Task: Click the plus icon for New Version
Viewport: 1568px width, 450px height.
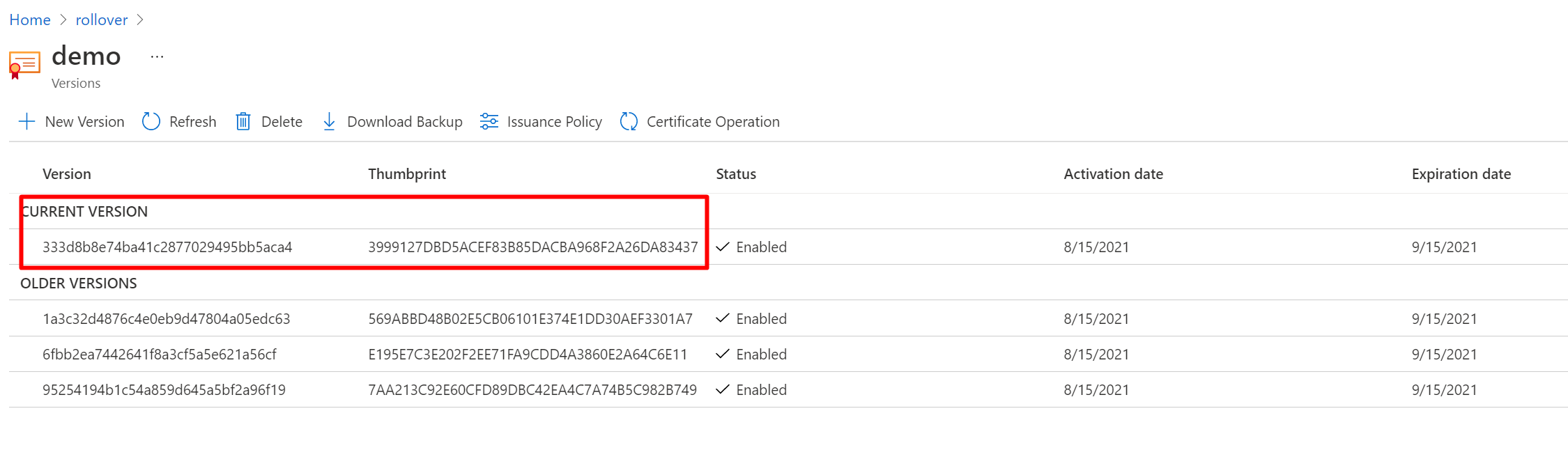Action: 26,122
